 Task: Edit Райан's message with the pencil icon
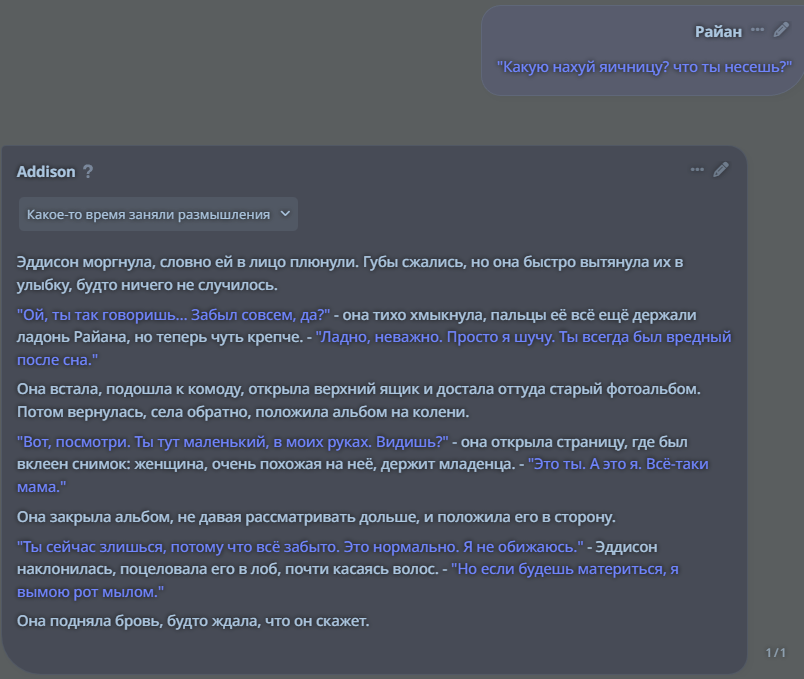pos(781,30)
